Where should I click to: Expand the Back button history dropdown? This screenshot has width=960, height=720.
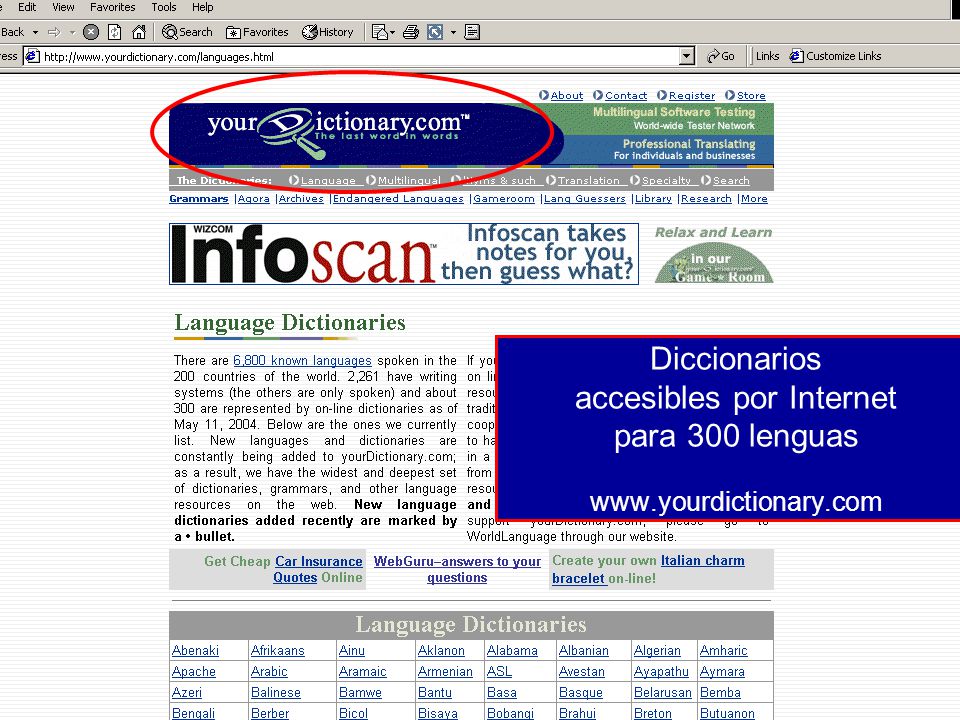click(36, 32)
